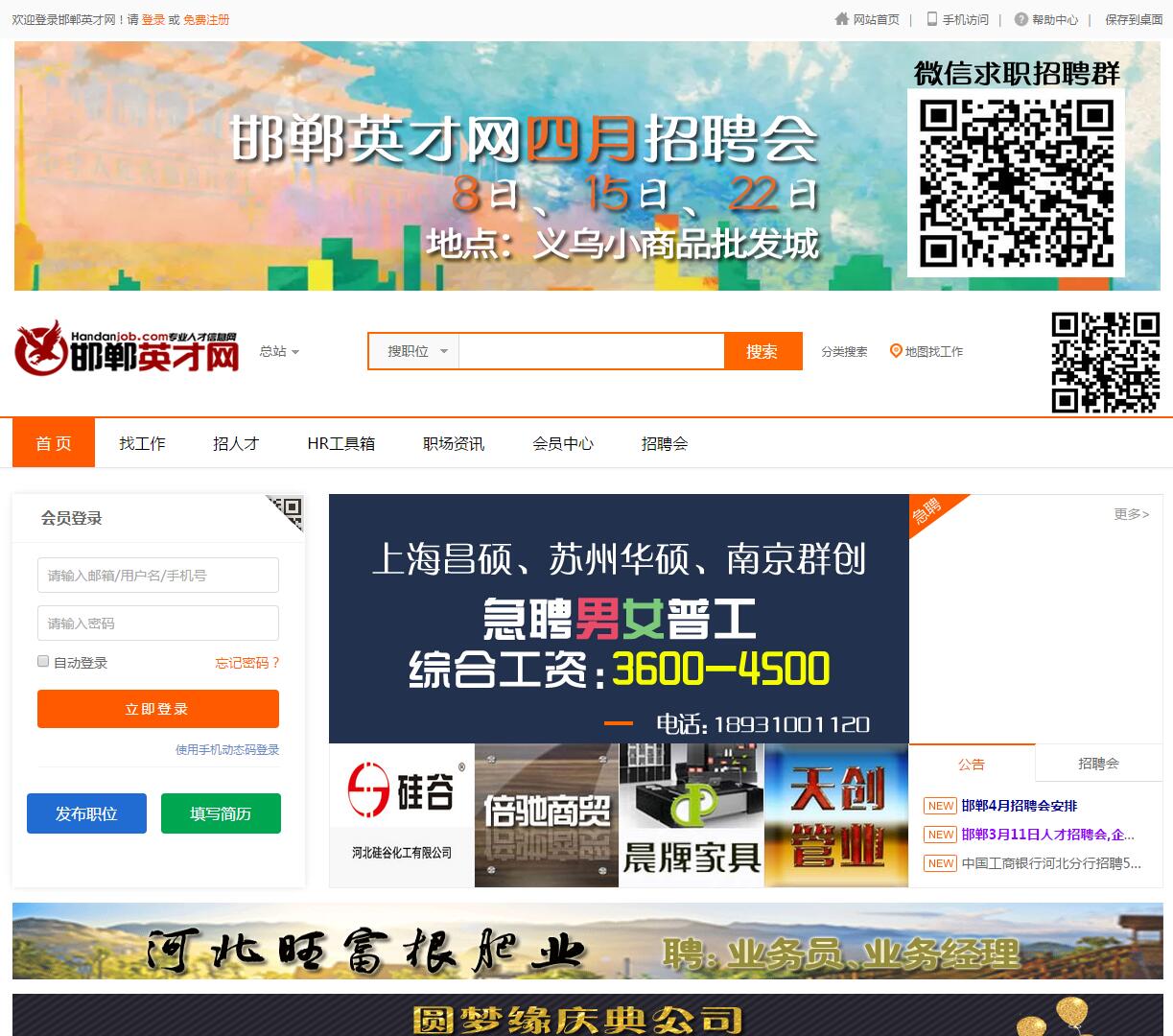The width and height of the screenshot is (1173, 1036).
Task: Switch to the 招聘会 tab in notices panel
Action: [1098, 764]
